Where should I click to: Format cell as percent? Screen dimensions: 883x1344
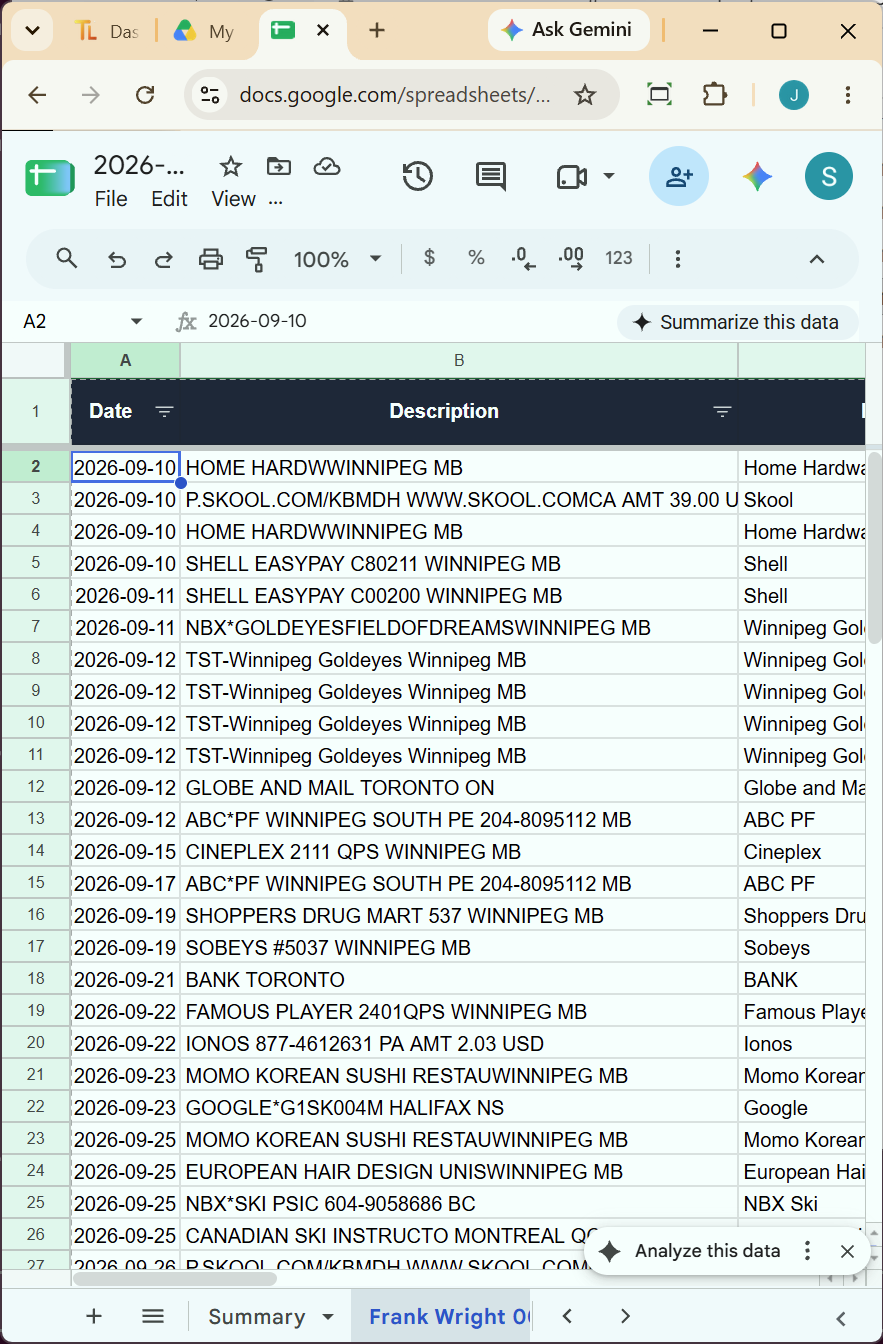pyautogui.click(x=476, y=258)
